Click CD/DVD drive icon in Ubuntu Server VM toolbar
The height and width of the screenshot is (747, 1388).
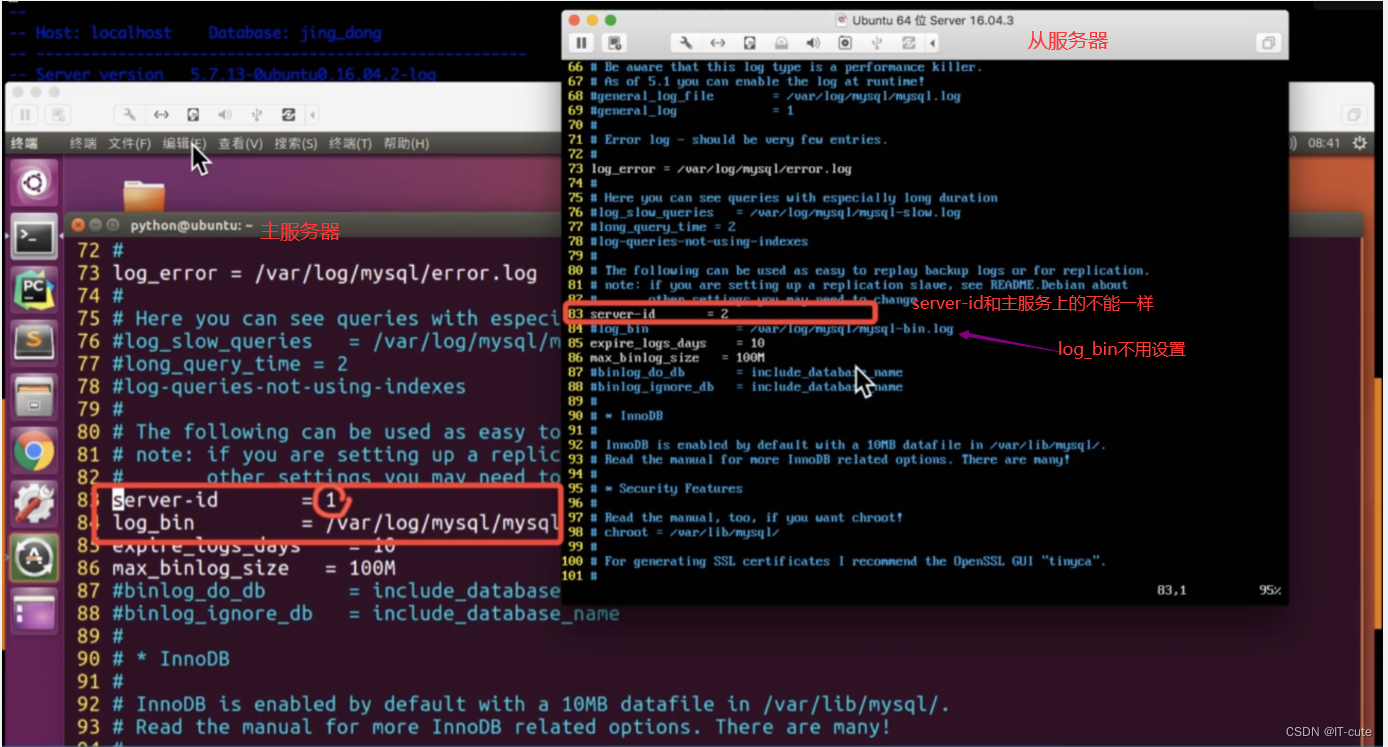click(x=781, y=43)
